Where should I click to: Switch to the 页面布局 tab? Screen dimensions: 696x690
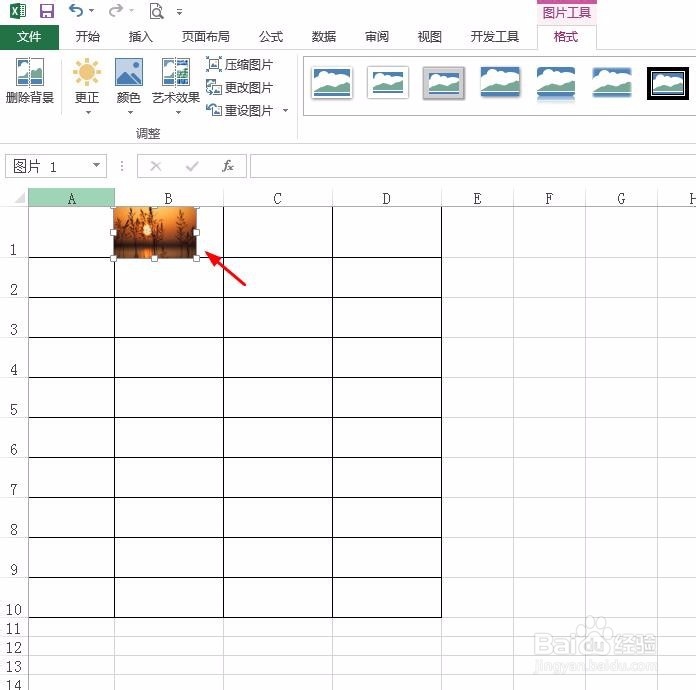[x=206, y=37]
